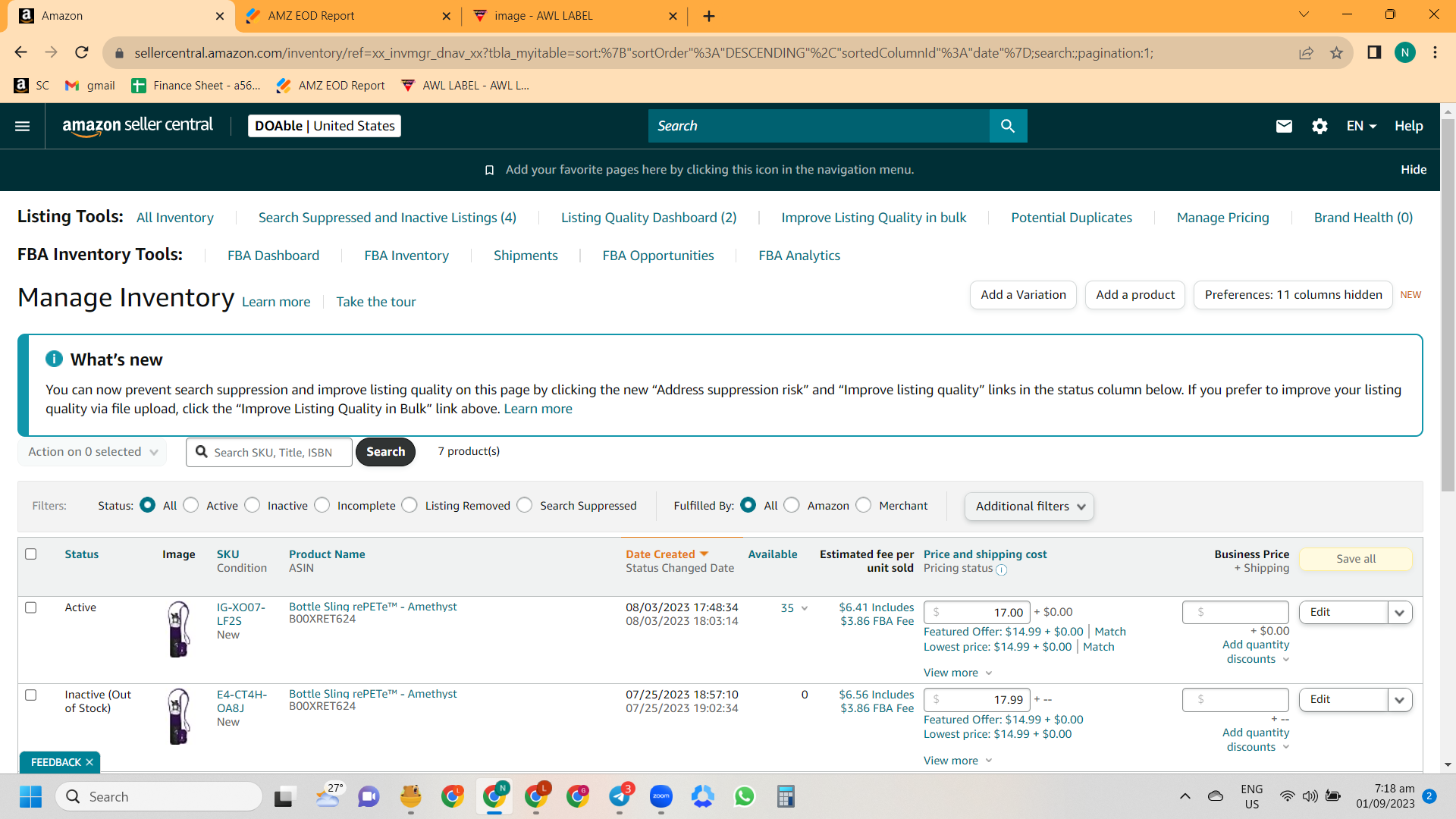Open the hamburger navigation menu

23,126
